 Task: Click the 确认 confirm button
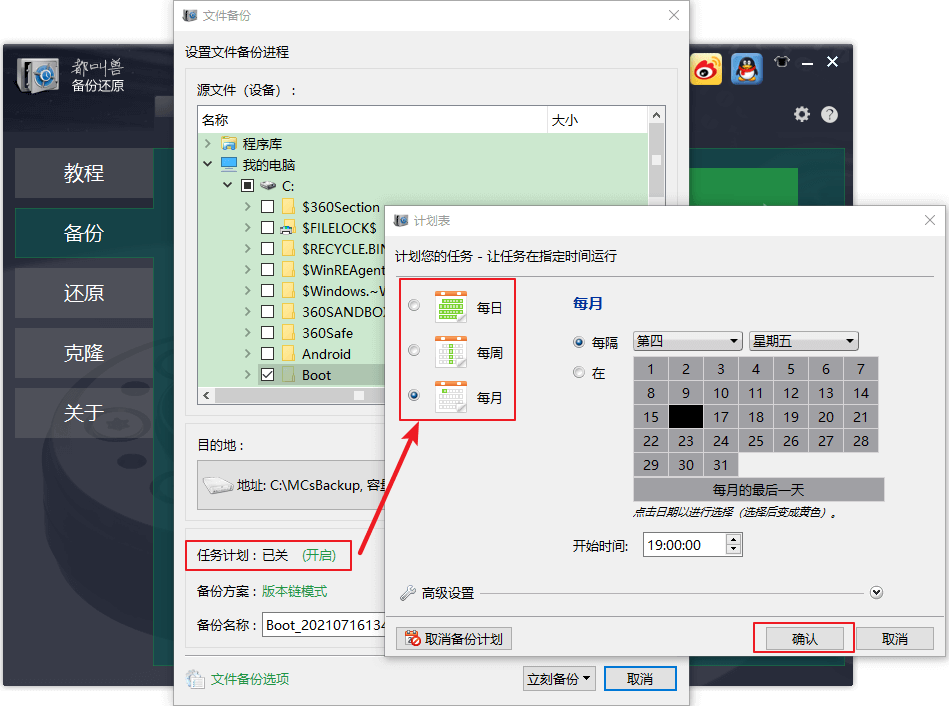[804, 639]
